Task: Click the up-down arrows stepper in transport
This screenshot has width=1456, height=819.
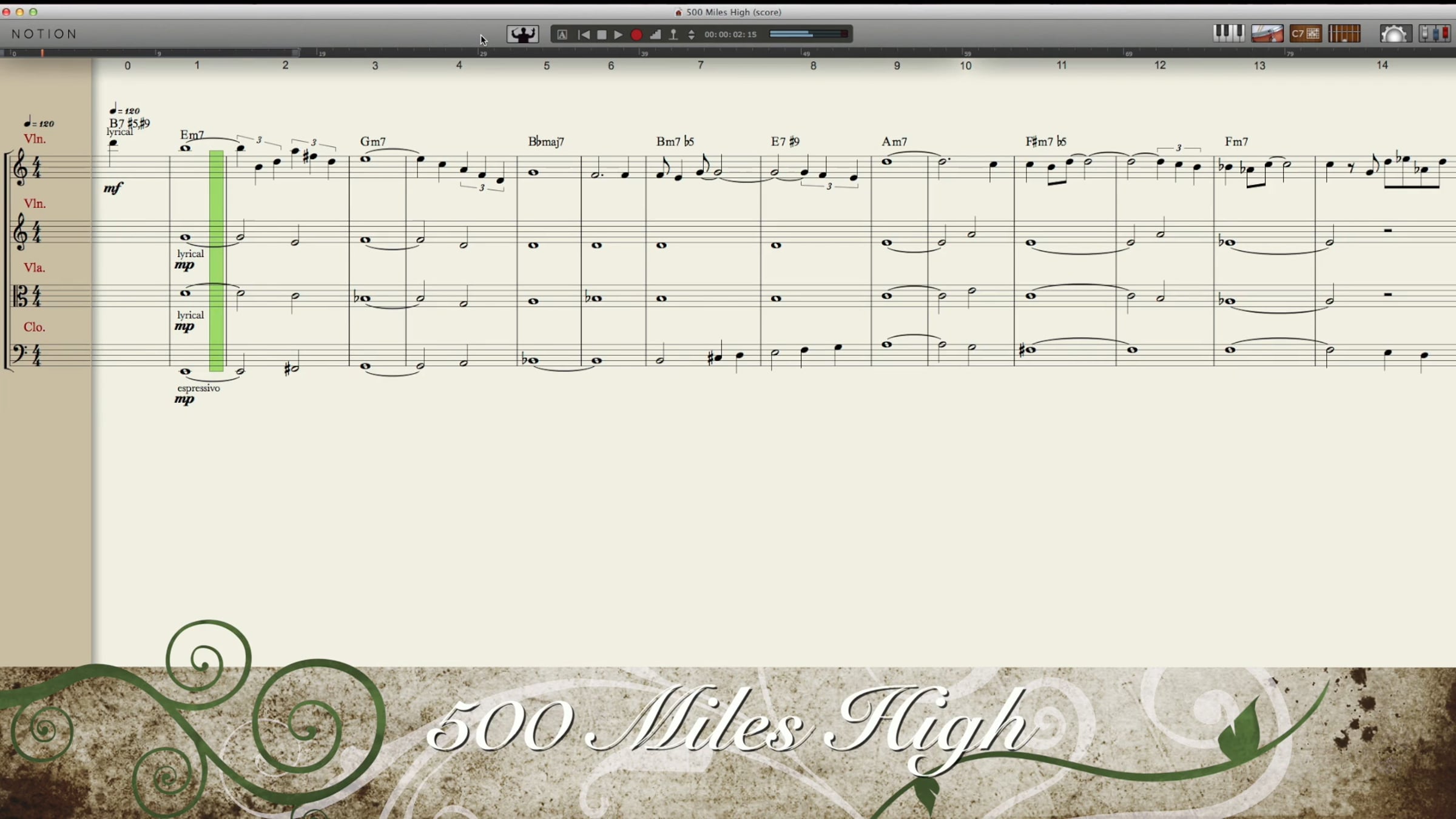Action: (x=691, y=35)
